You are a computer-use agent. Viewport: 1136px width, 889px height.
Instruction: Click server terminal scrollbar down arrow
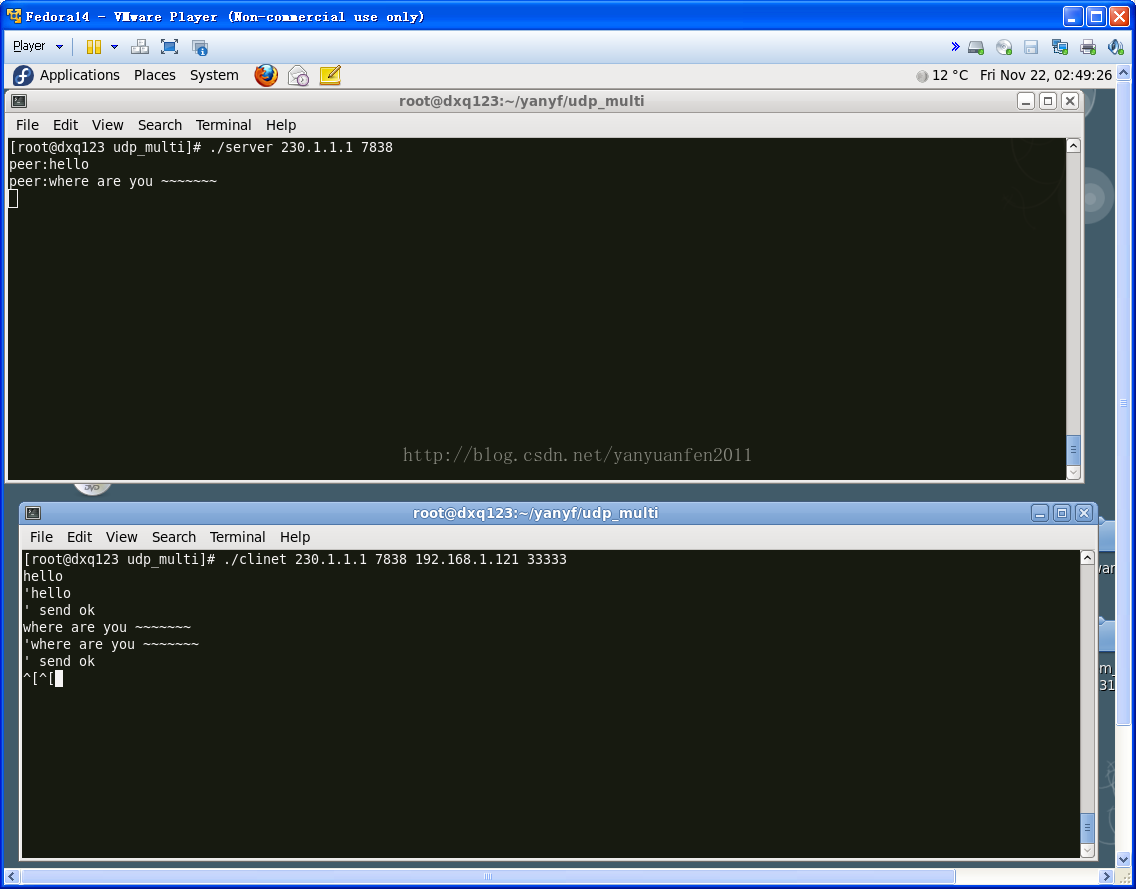point(1073,472)
